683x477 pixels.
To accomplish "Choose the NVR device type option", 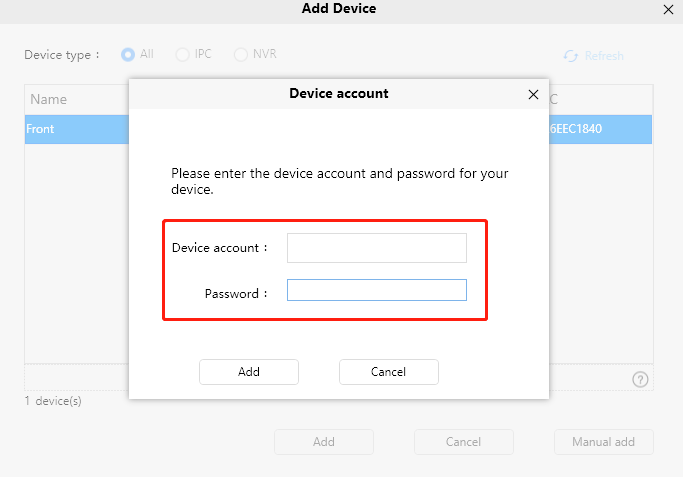I will coord(241,54).
